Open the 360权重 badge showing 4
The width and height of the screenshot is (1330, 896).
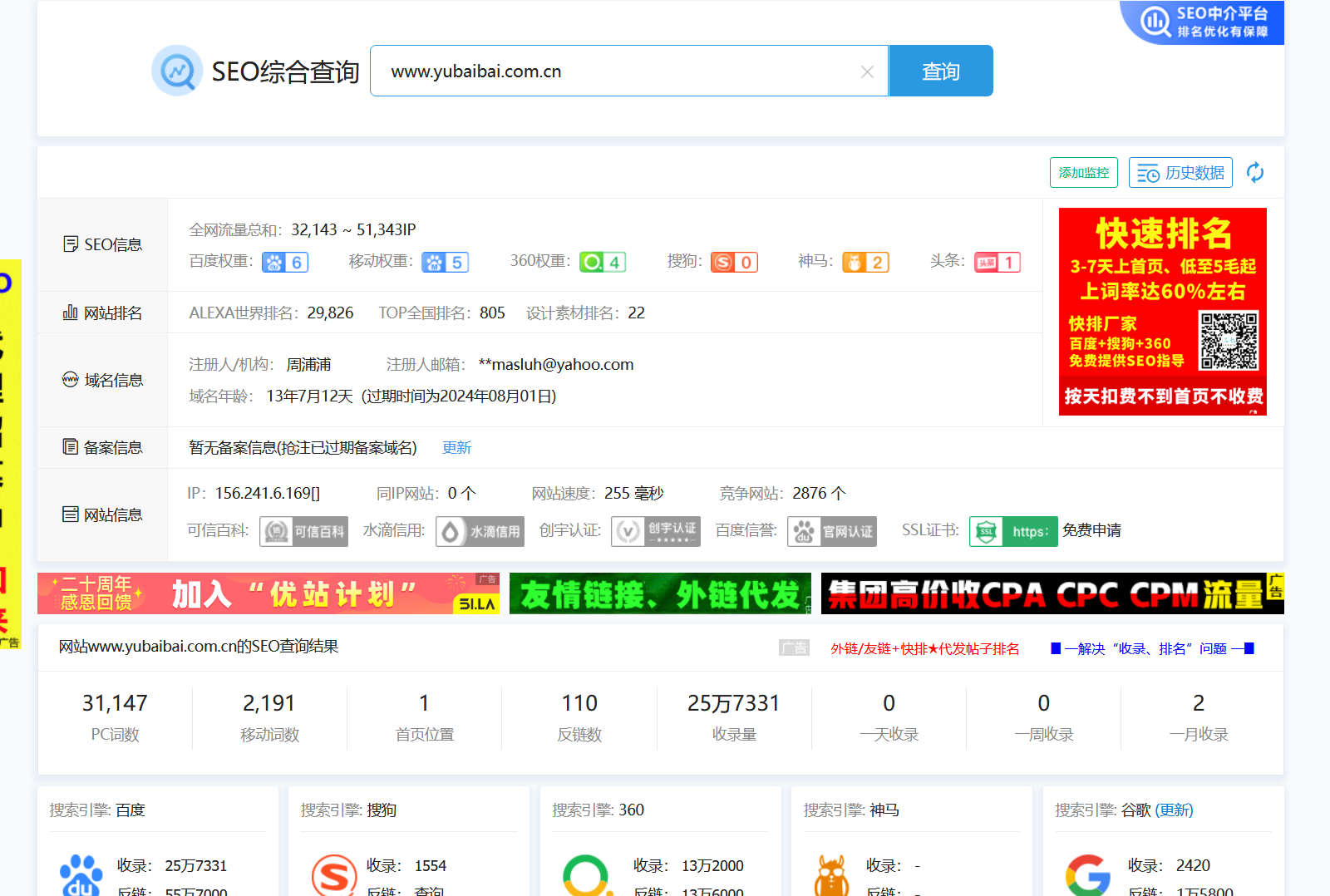[x=603, y=263]
